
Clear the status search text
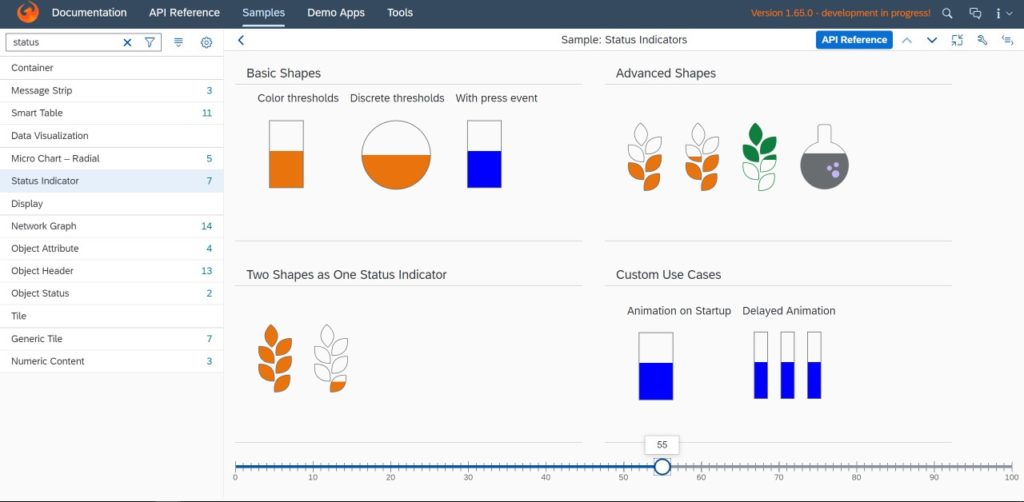click(127, 42)
